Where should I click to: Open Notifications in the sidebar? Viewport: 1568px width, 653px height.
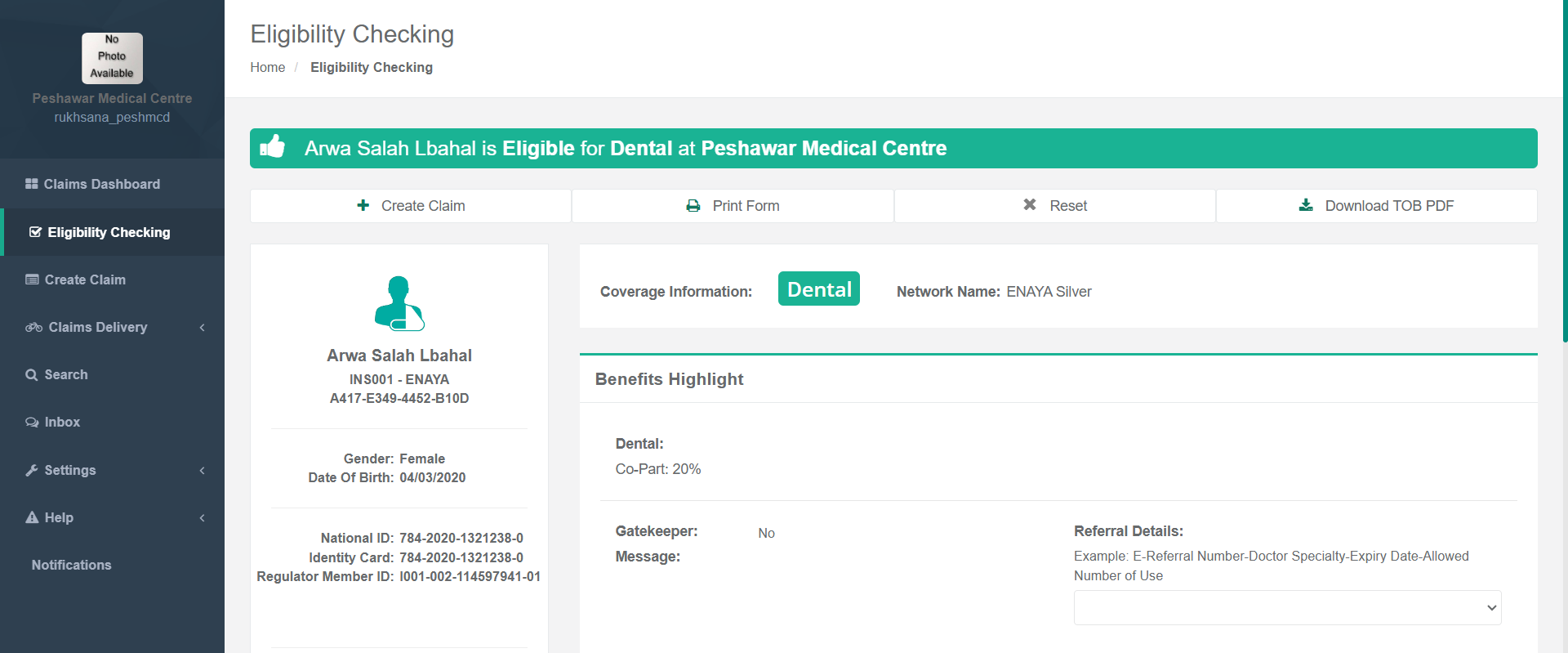[71, 565]
